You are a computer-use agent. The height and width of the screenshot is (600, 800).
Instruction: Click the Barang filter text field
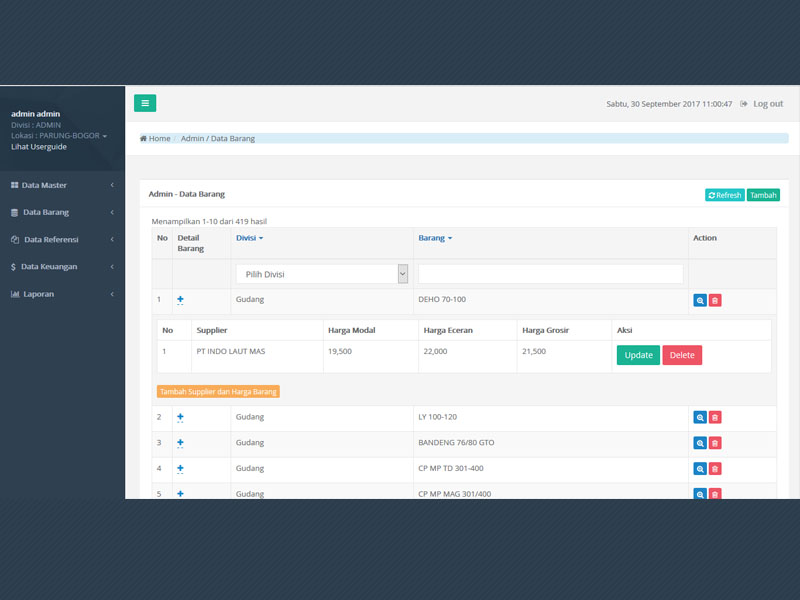(x=550, y=274)
